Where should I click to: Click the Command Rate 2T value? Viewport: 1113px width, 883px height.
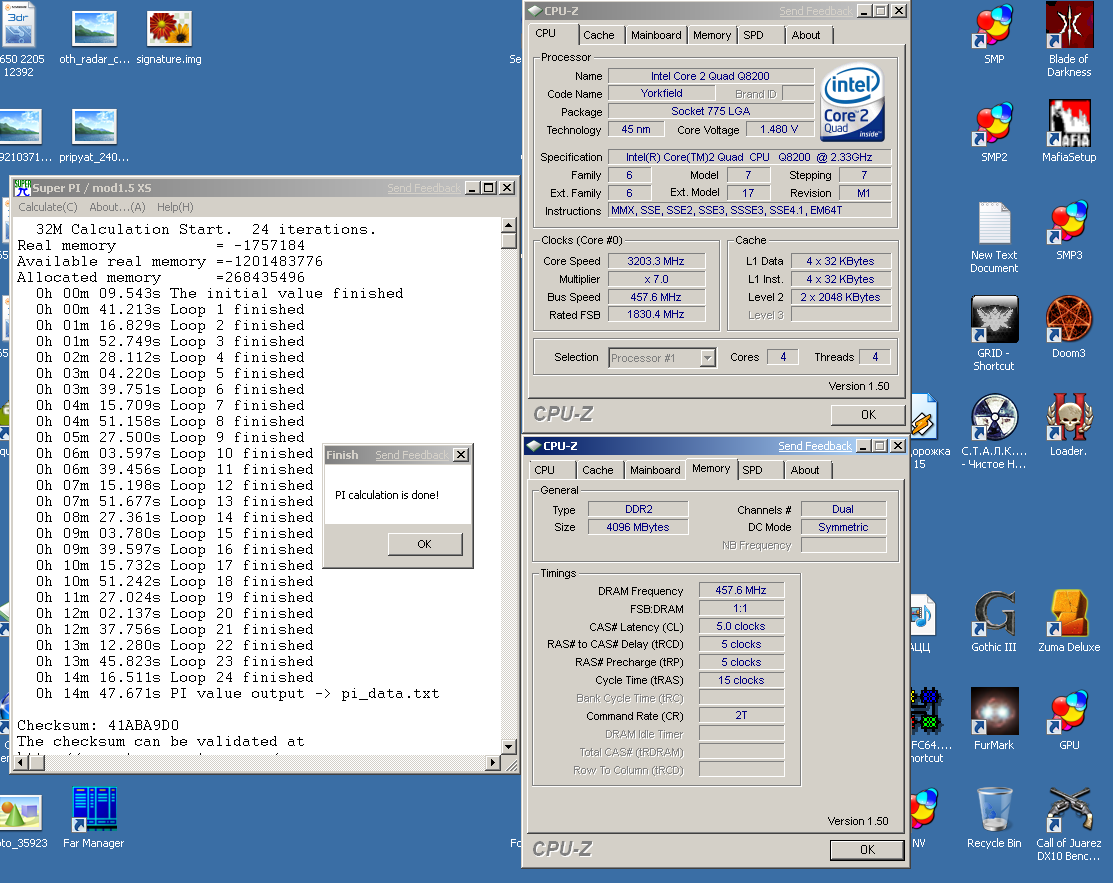point(741,715)
